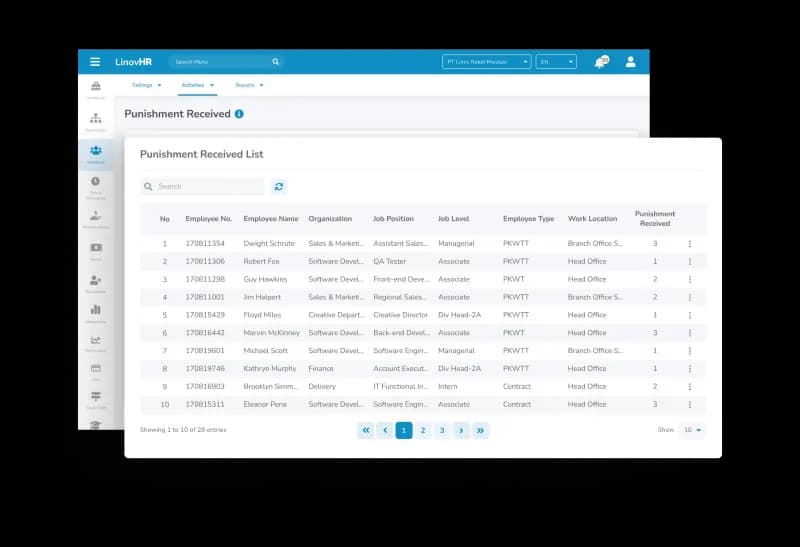This screenshot has width=800, height=547.
Task: Open the Activities menu tab
Action: pos(197,85)
